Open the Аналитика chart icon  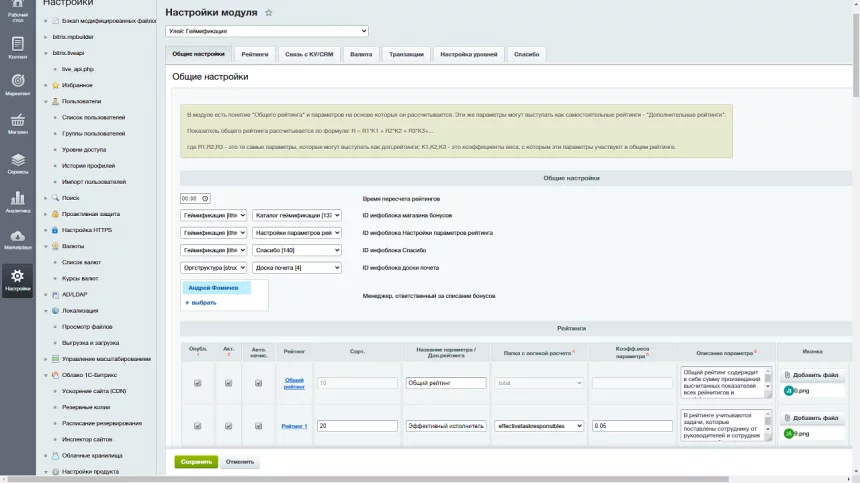click(18, 202)
